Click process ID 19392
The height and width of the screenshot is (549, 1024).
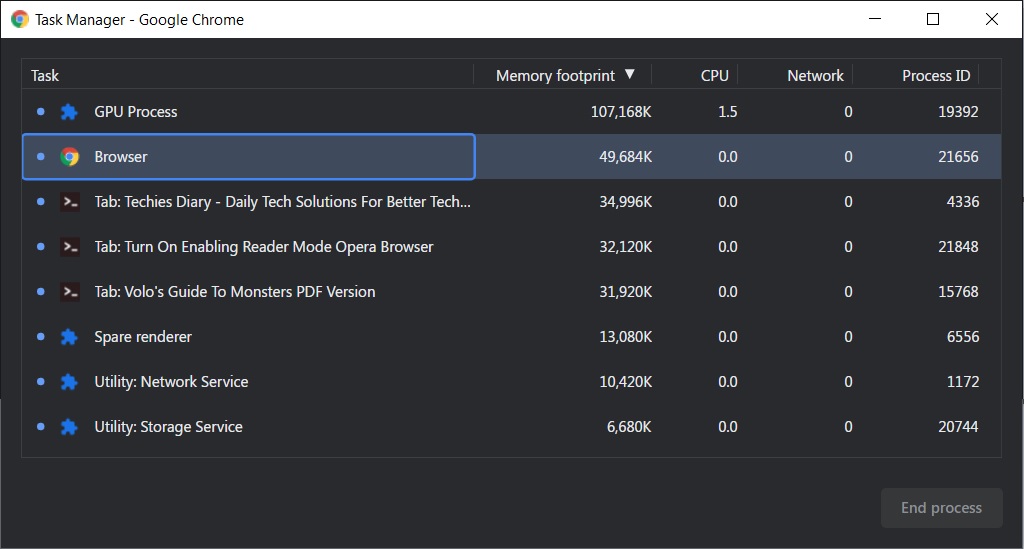(x=958, y=112)
